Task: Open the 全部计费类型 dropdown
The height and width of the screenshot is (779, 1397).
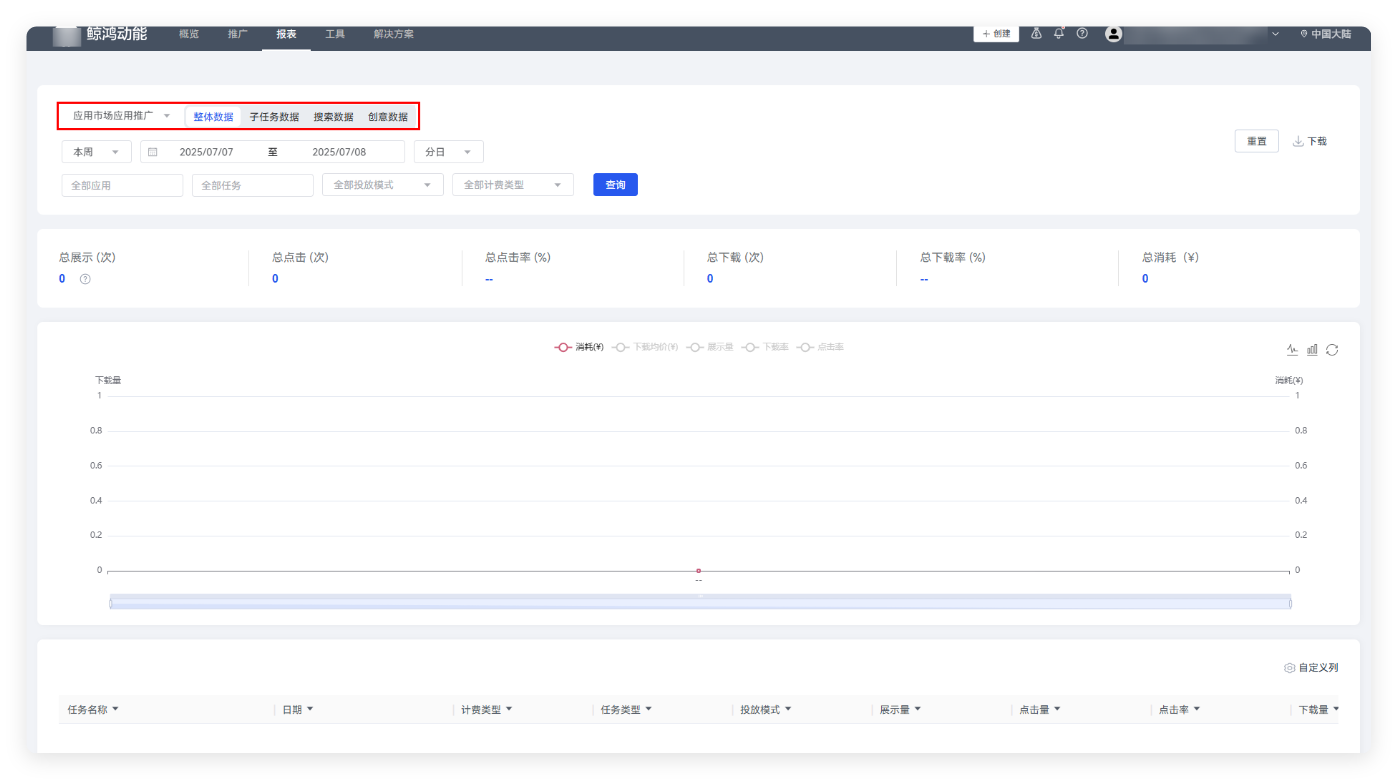Action: pyautogui.click(x=513, y=185)
